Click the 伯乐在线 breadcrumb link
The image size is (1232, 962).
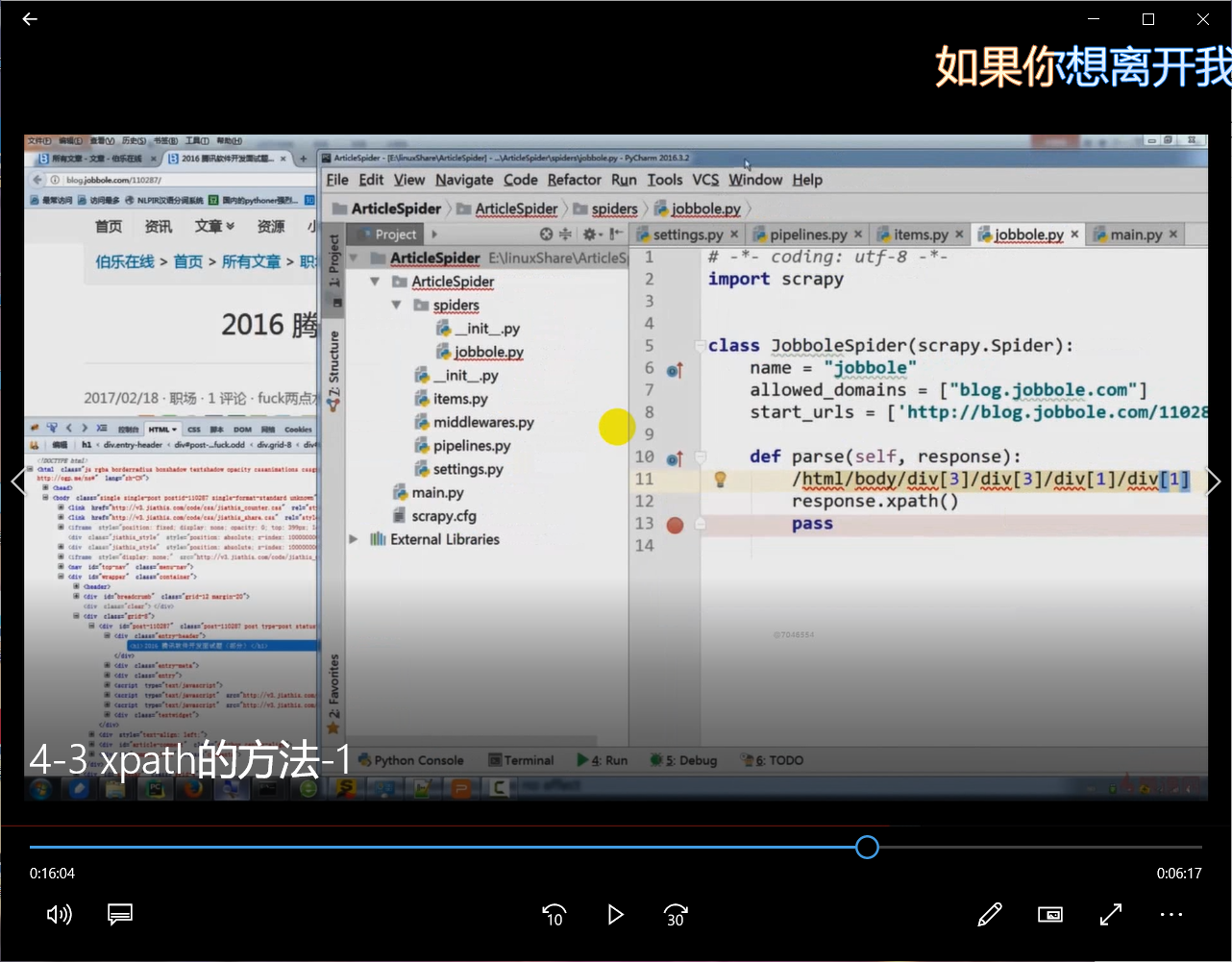pyautogui.click(x=125, y=261)
